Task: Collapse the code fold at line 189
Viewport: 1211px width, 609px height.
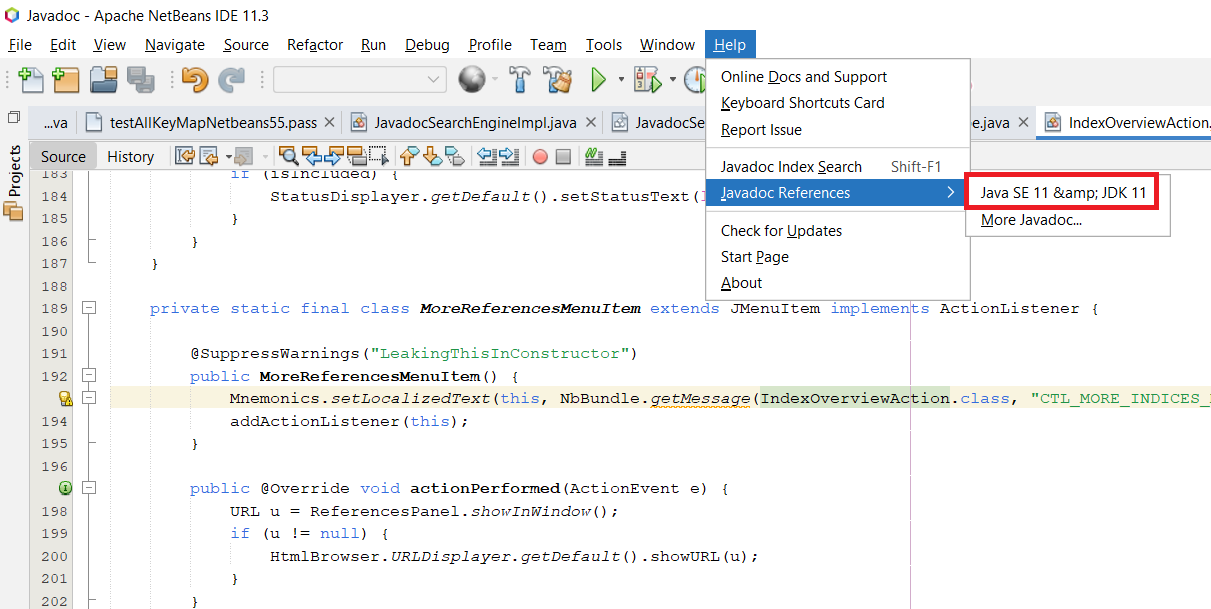Action: 89,308
